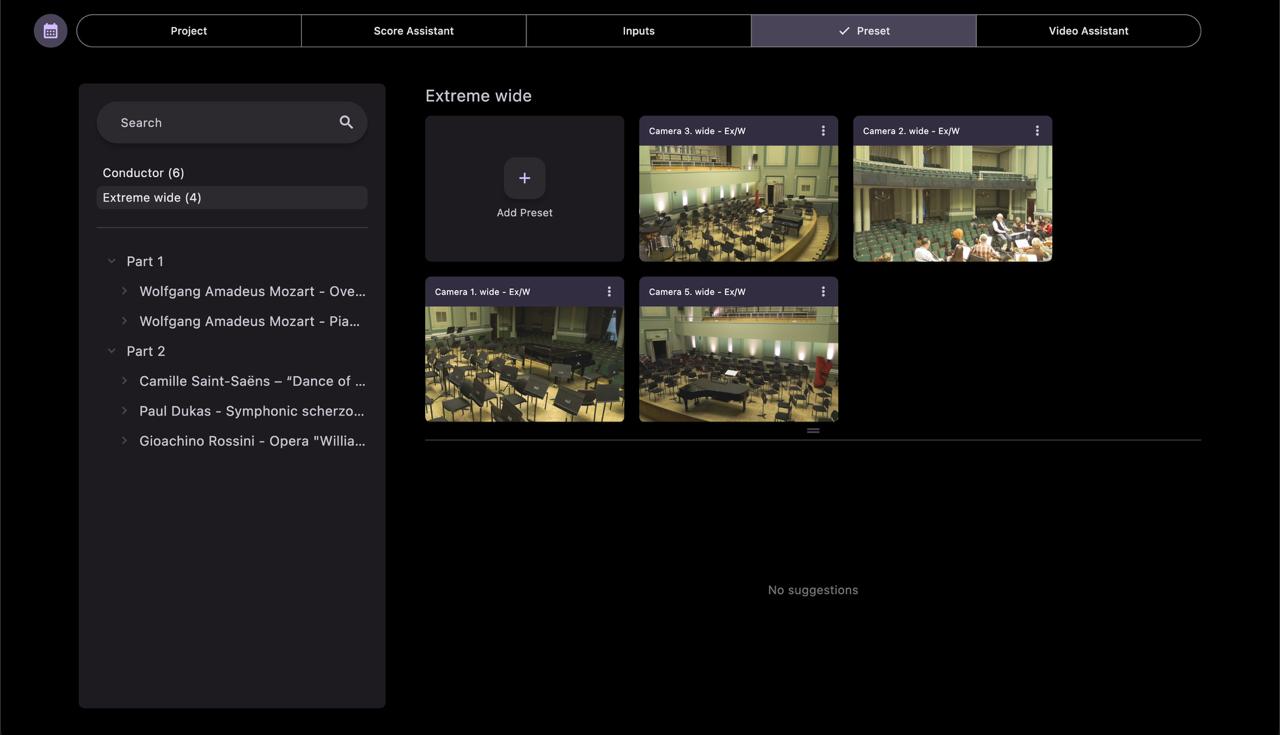Open the three-dot menu on Camera 2 wide

tap(1035, 129)
